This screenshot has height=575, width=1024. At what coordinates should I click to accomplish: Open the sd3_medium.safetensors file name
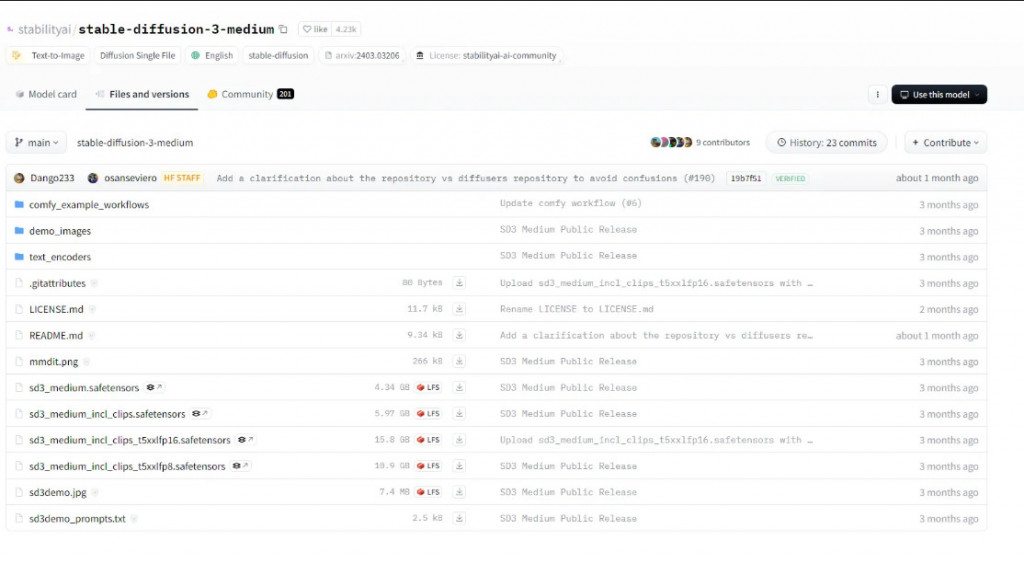[84, 387]
